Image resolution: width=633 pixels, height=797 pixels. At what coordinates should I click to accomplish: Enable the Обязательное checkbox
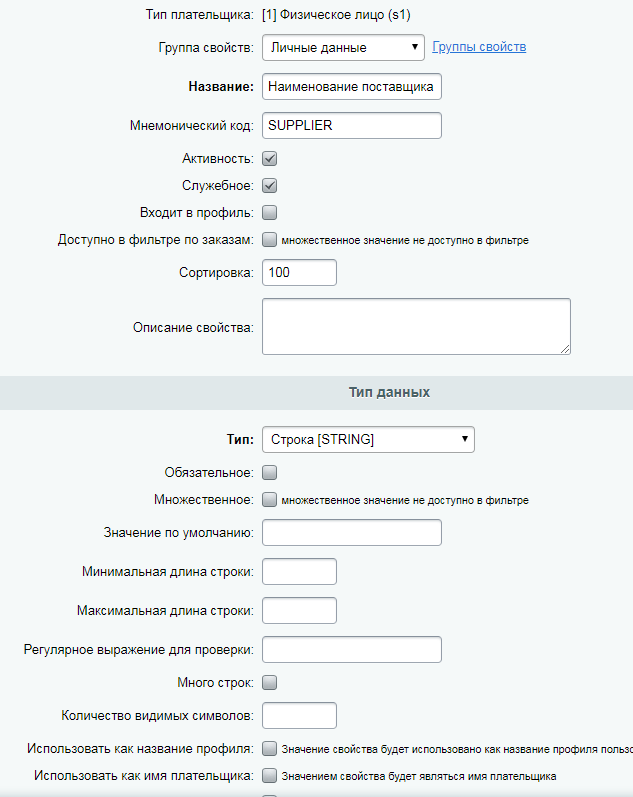[x=269, y=472]
